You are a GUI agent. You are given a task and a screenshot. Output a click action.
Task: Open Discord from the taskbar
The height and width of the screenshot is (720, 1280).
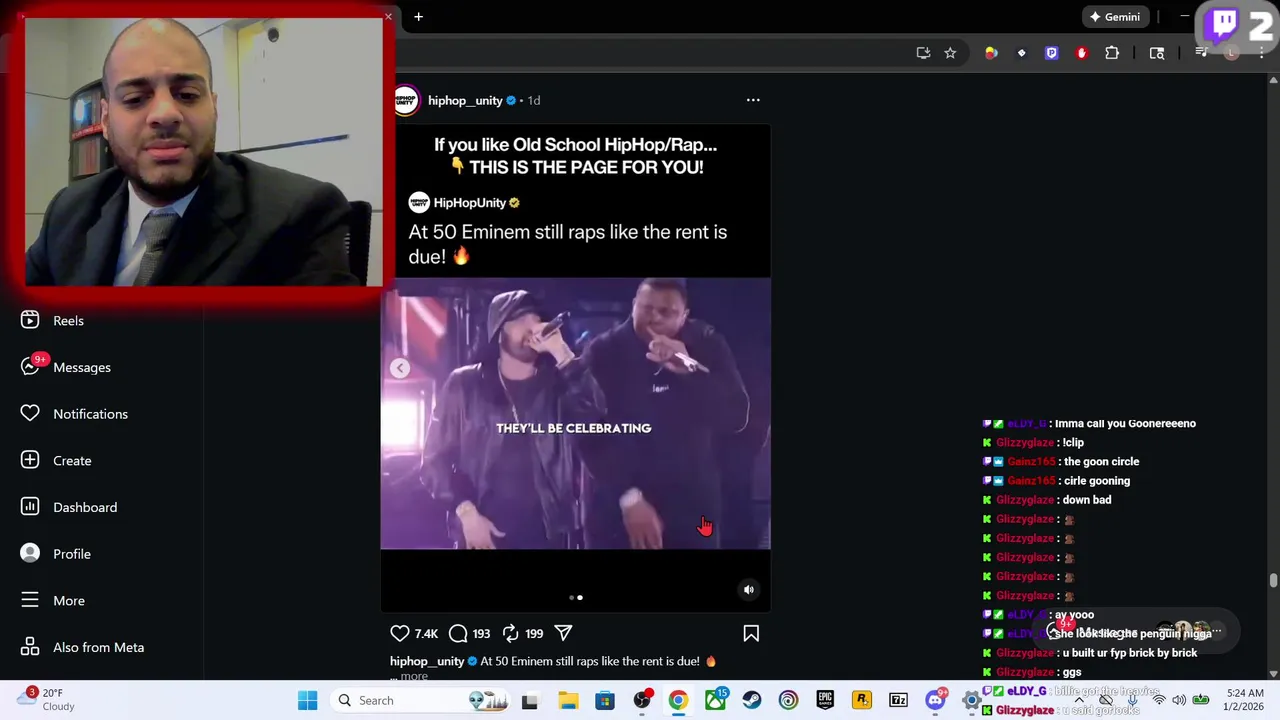click(x=935, y=700)
